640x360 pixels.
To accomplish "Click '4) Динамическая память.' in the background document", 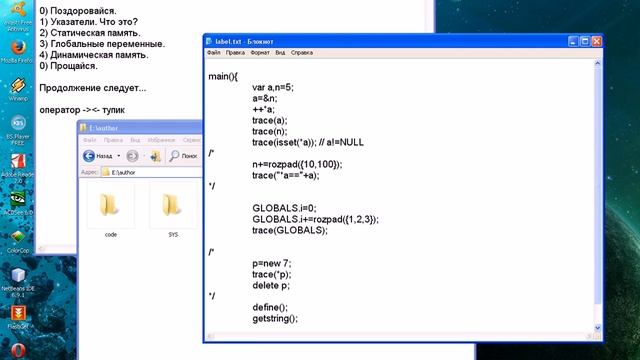I will tap(94, 55).
